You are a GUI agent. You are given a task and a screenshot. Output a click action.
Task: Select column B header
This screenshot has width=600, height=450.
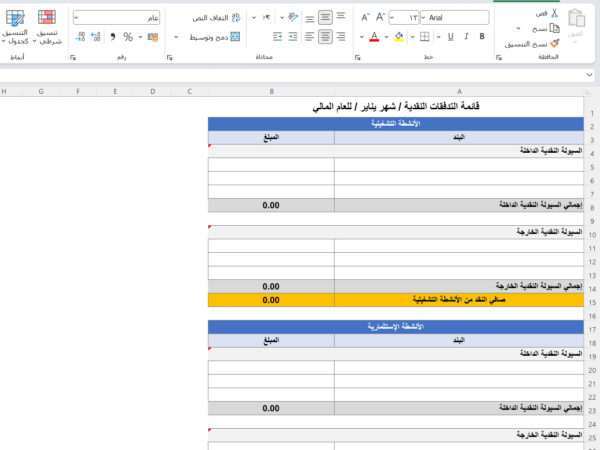(x=271, y=91)
